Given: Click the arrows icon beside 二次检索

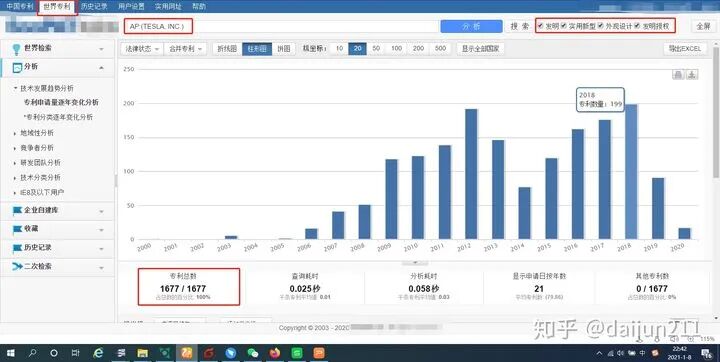Looking at the screenshot, I should coord(17,266).
